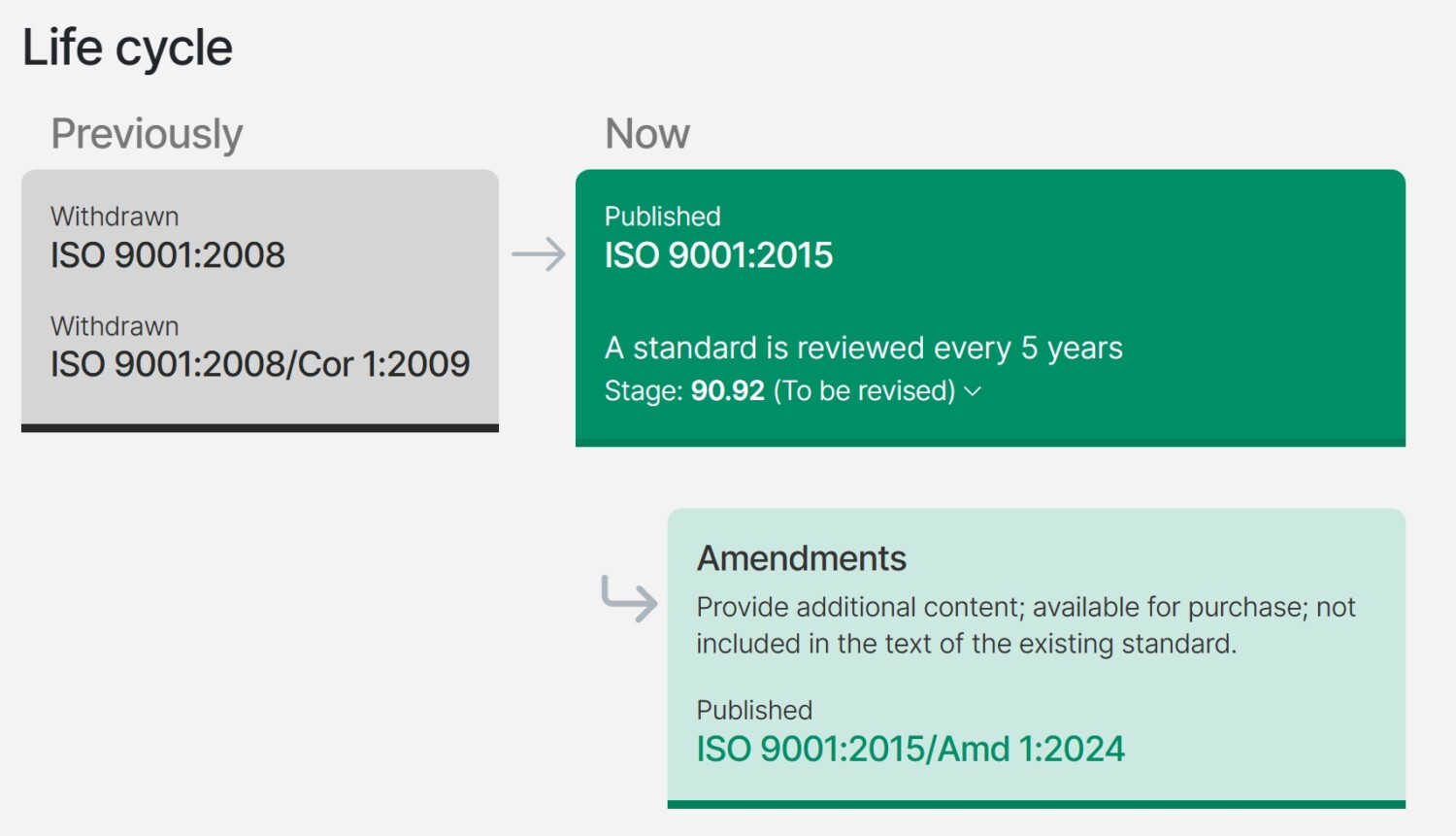Open withdrawn standard ISO 9001:2008
Screen dimensions: 1456x836
[x=168, y=255]
